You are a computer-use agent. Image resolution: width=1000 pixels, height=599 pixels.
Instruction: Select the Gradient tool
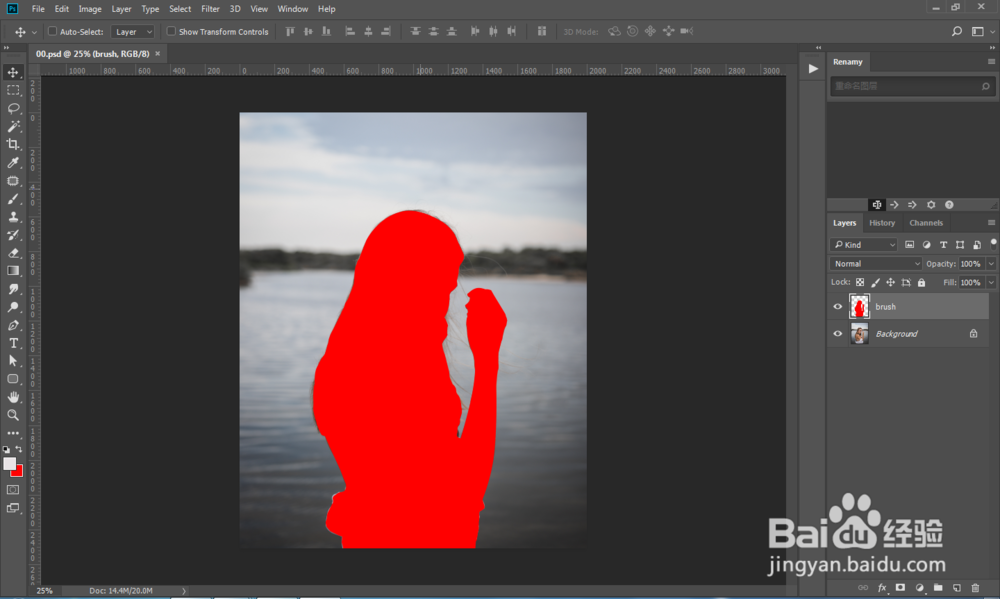pos(13,270)
